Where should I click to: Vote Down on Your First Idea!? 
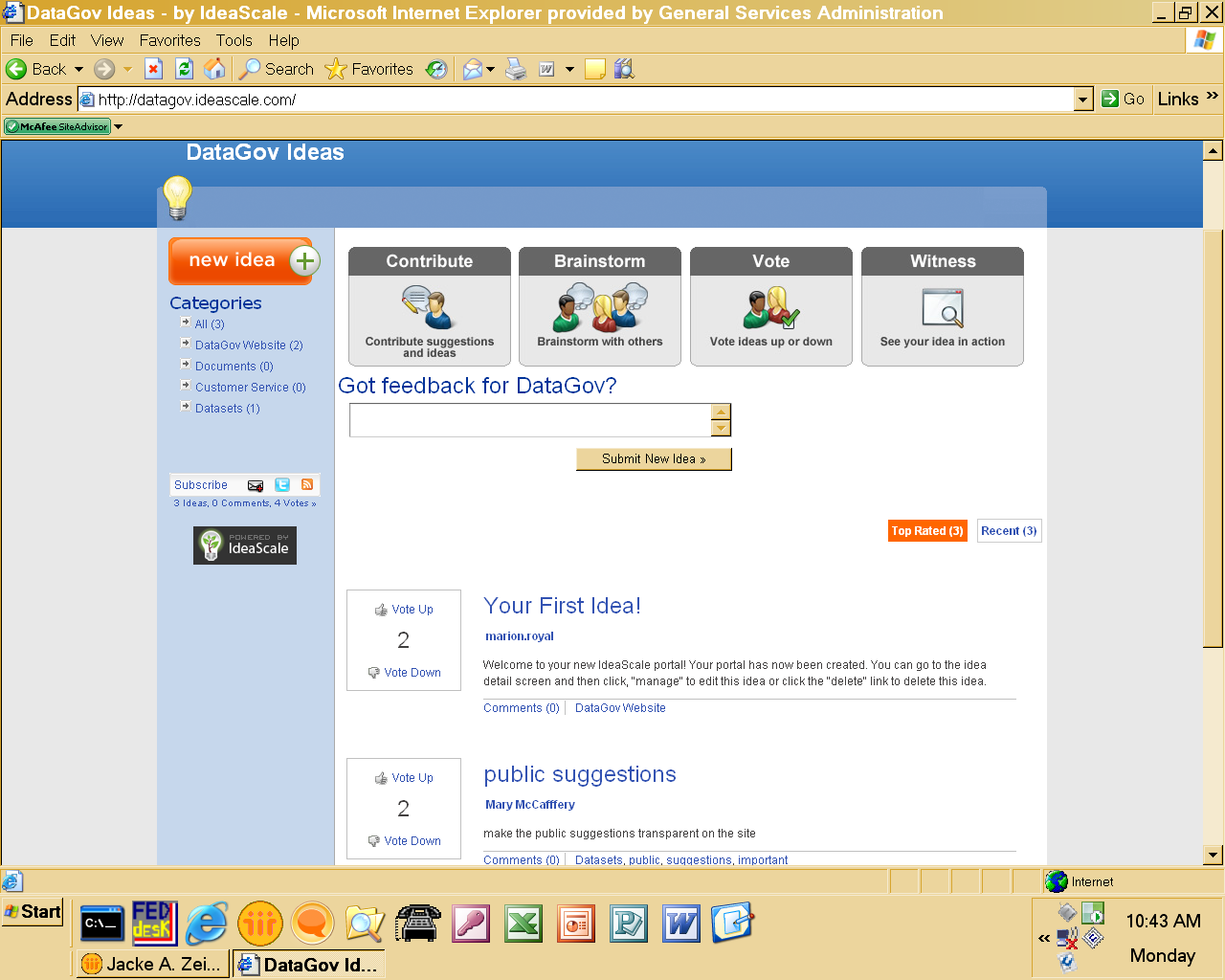[404, 673]
